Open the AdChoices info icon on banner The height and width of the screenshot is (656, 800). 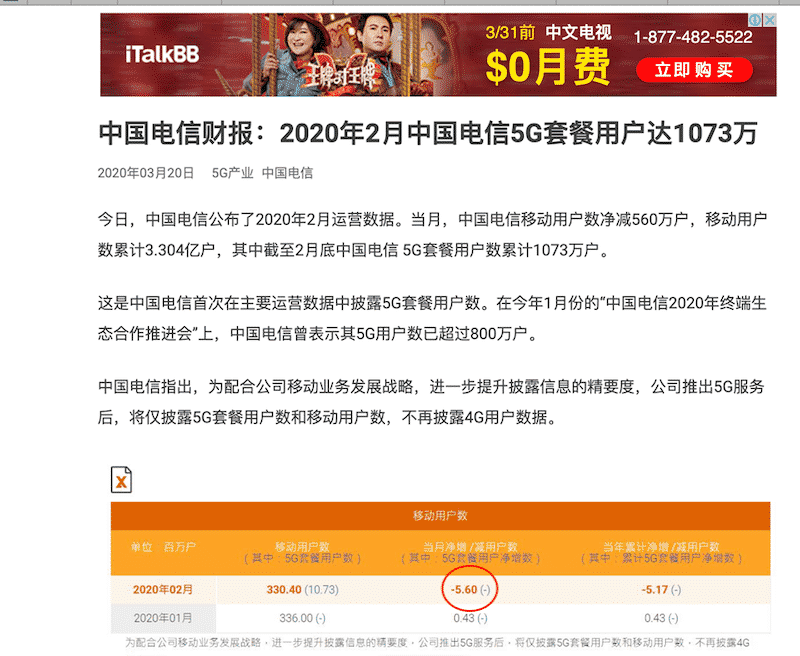tap(755, 20)
